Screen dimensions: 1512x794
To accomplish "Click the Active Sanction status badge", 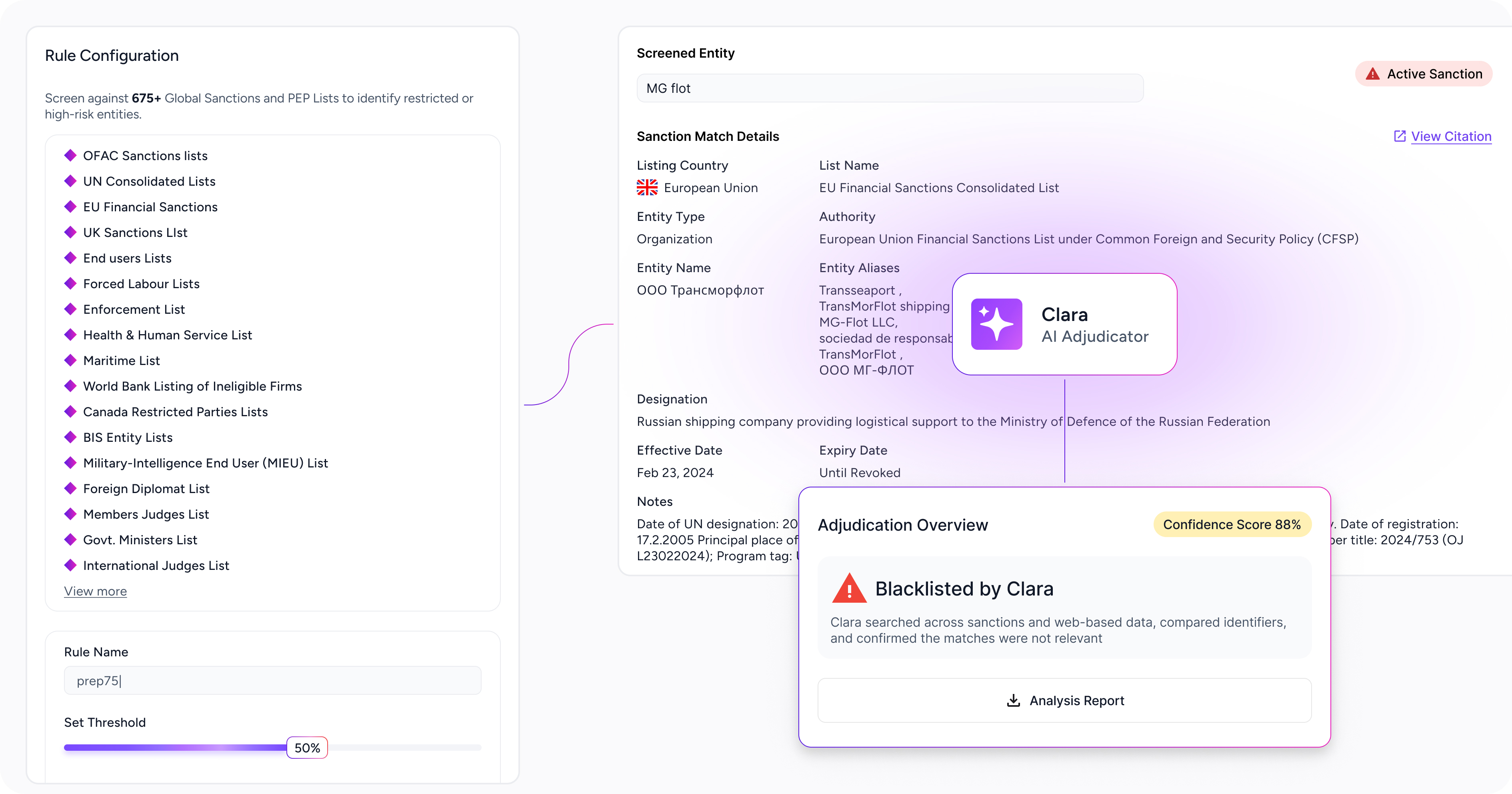I will [x=1423, y=74].
